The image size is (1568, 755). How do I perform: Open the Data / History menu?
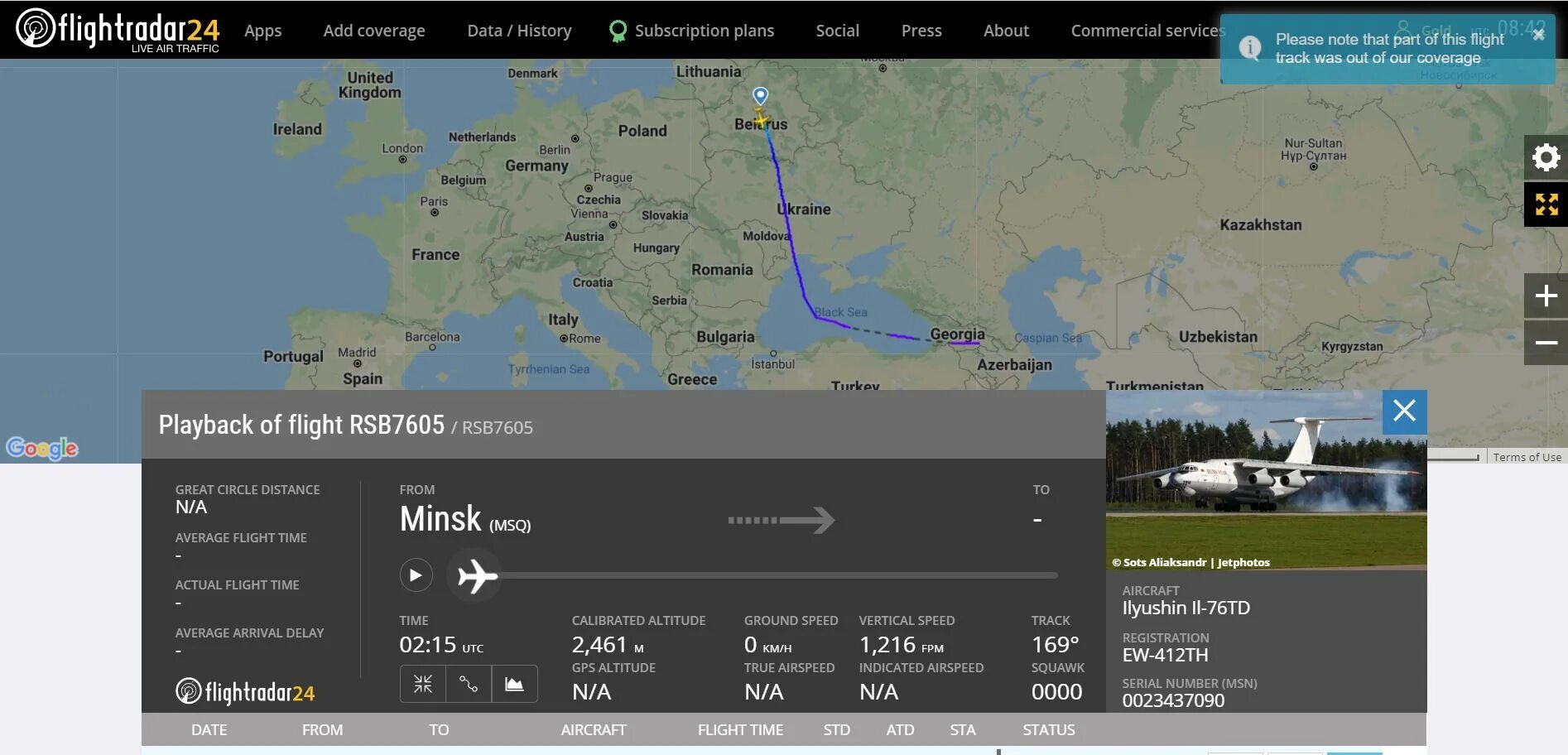tap(519, 31)
